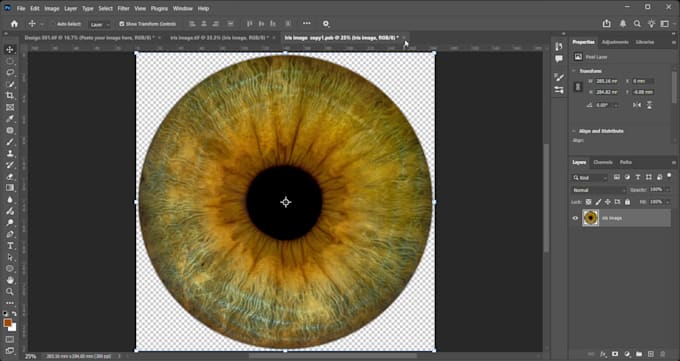Toggle Show Transform Controls checkbox
The height and width of the screenshot is (361, 680).
pyautogui.click(x=121, y=24)
